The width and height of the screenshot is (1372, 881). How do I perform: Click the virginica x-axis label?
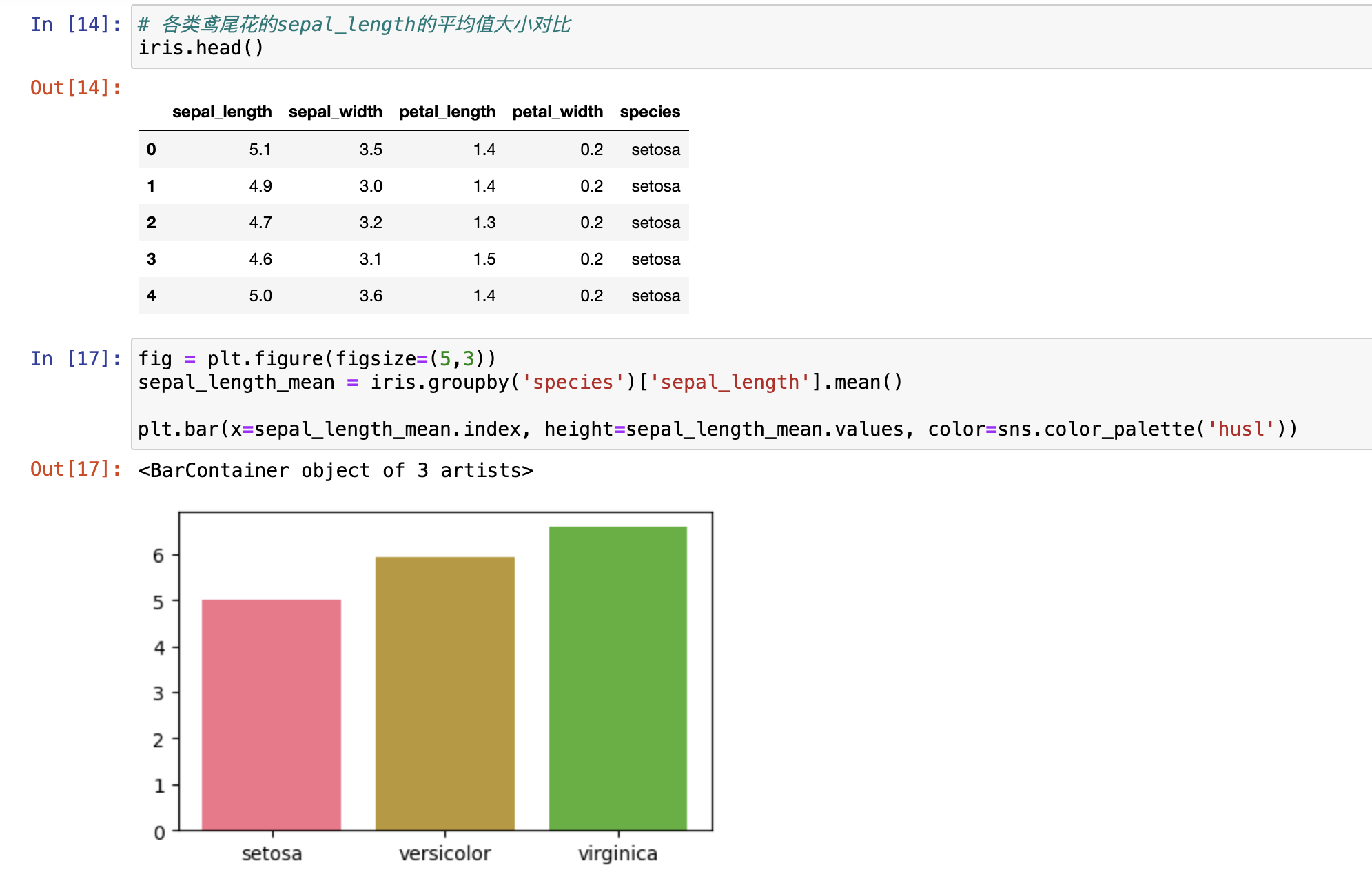pos(618,853)
